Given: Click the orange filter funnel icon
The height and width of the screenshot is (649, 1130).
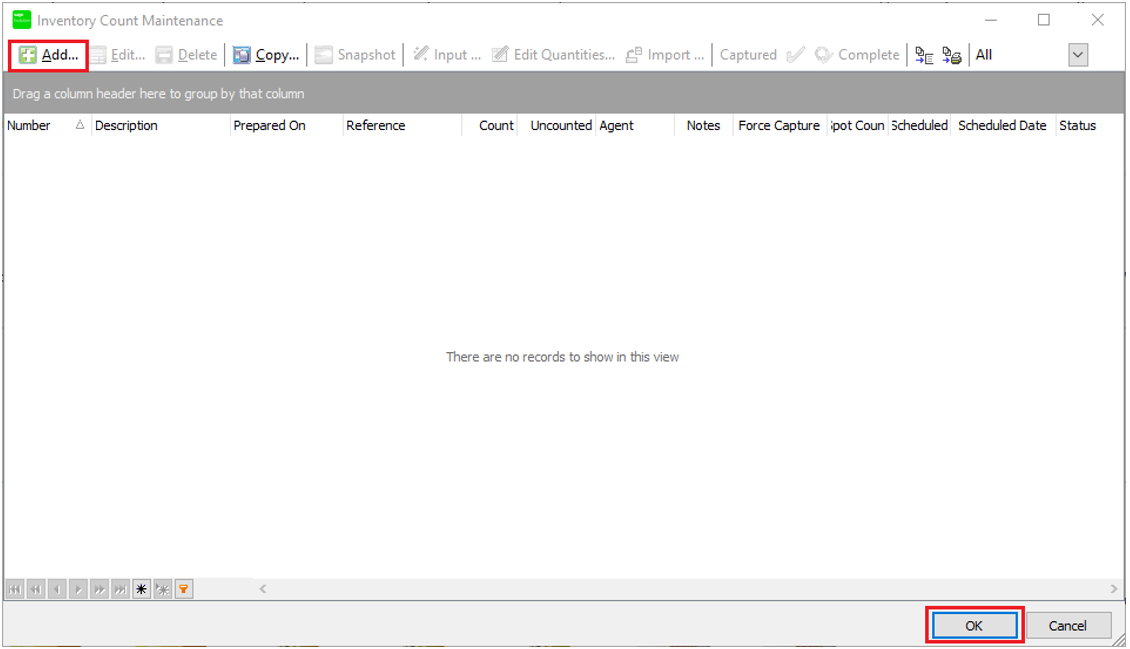Looking at the screenshot, I should (x=184, y=590).
